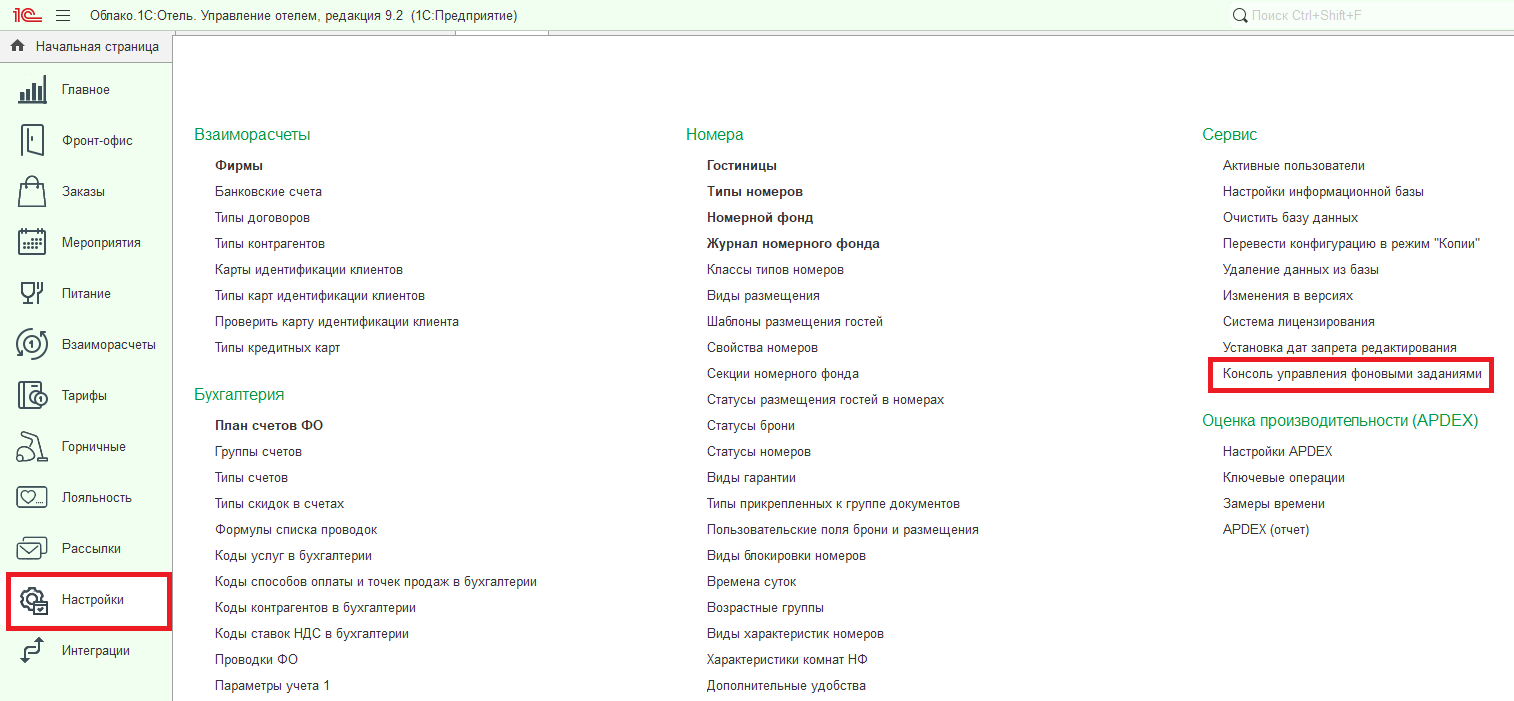Open Группы счетов

click(258, 451)
